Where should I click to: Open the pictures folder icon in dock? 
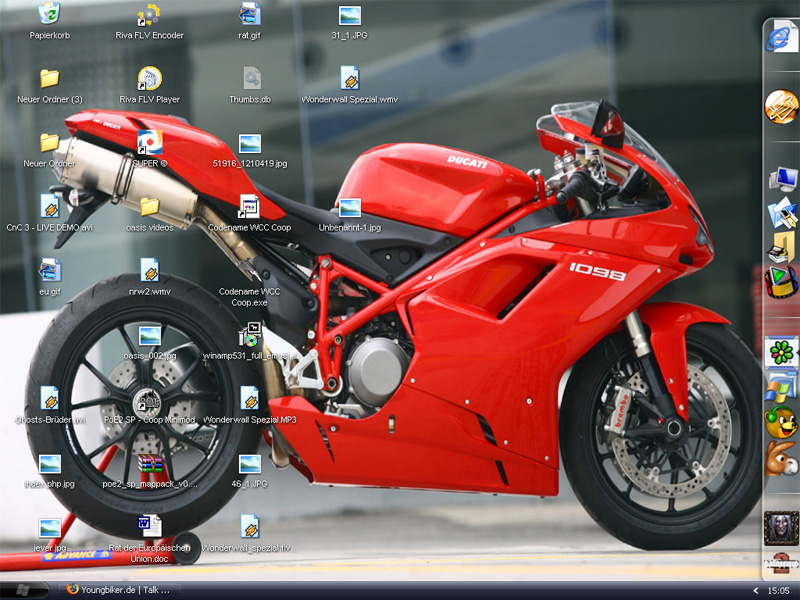click(782, 248)
